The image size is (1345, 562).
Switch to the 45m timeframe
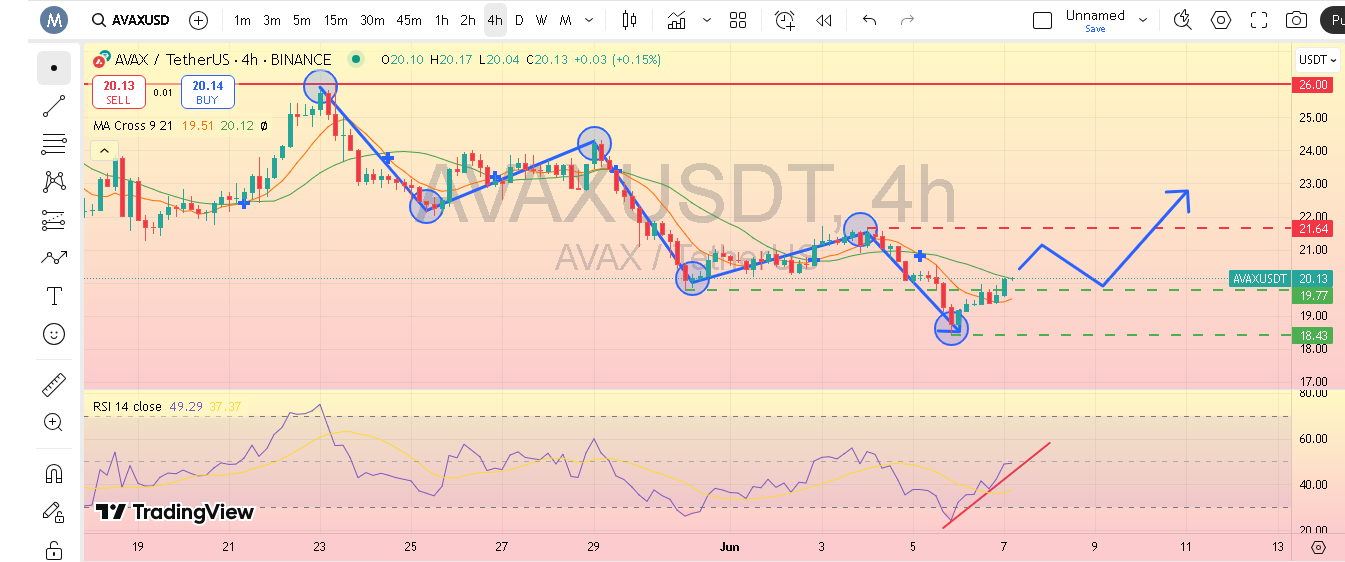[408, 20]
